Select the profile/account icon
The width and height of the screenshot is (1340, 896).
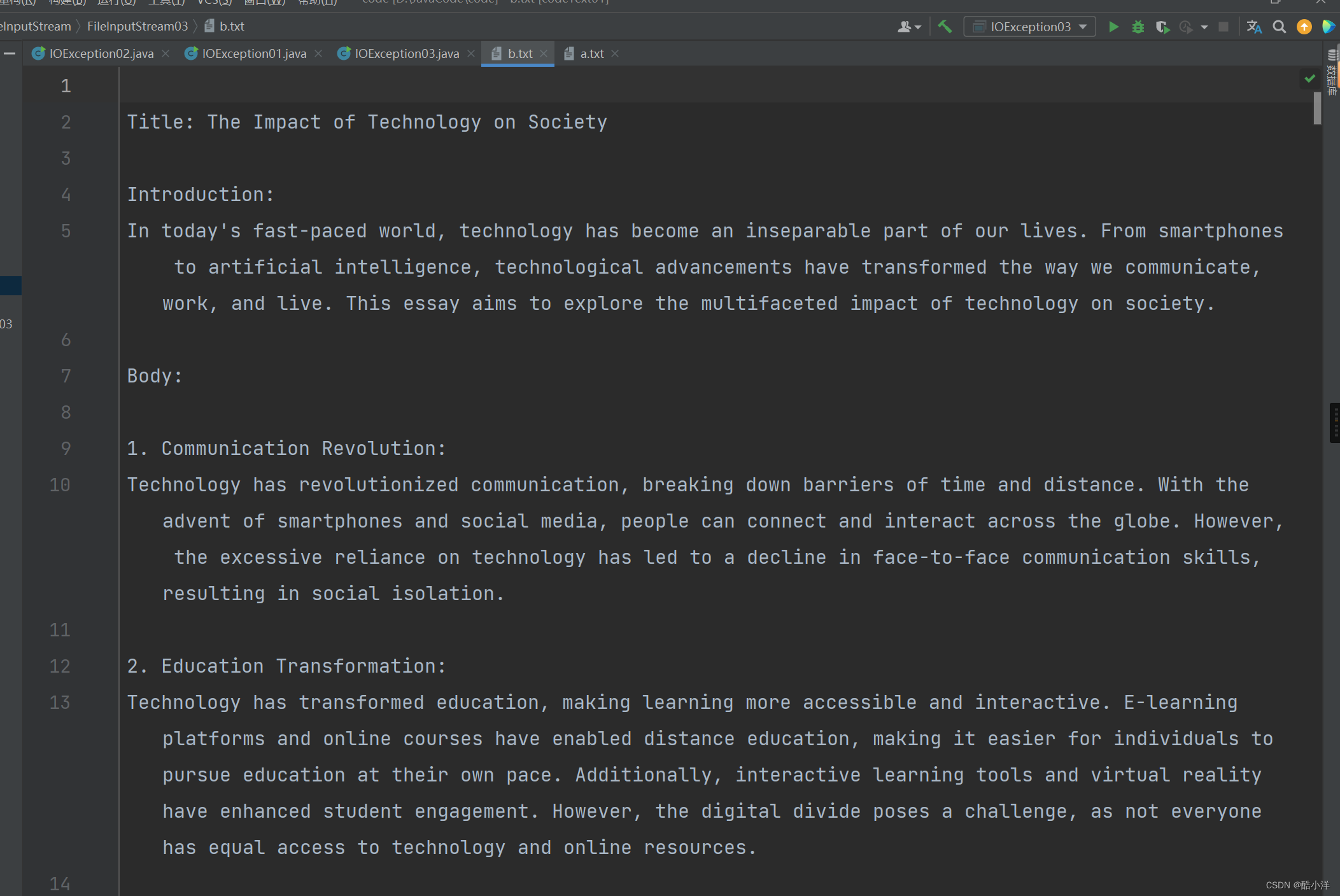click(906, 25)
